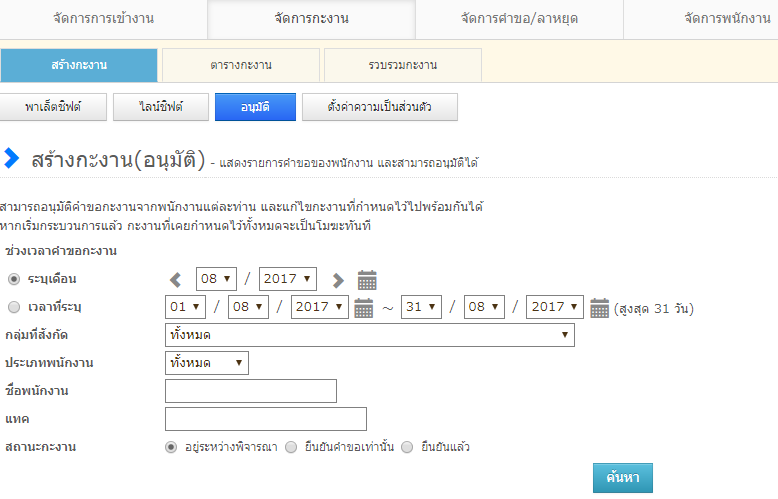Choose ยืนยันคำขอเท่านั้น status radio
The height and width of the screenshot is (499, 778).
click(291, 447)
